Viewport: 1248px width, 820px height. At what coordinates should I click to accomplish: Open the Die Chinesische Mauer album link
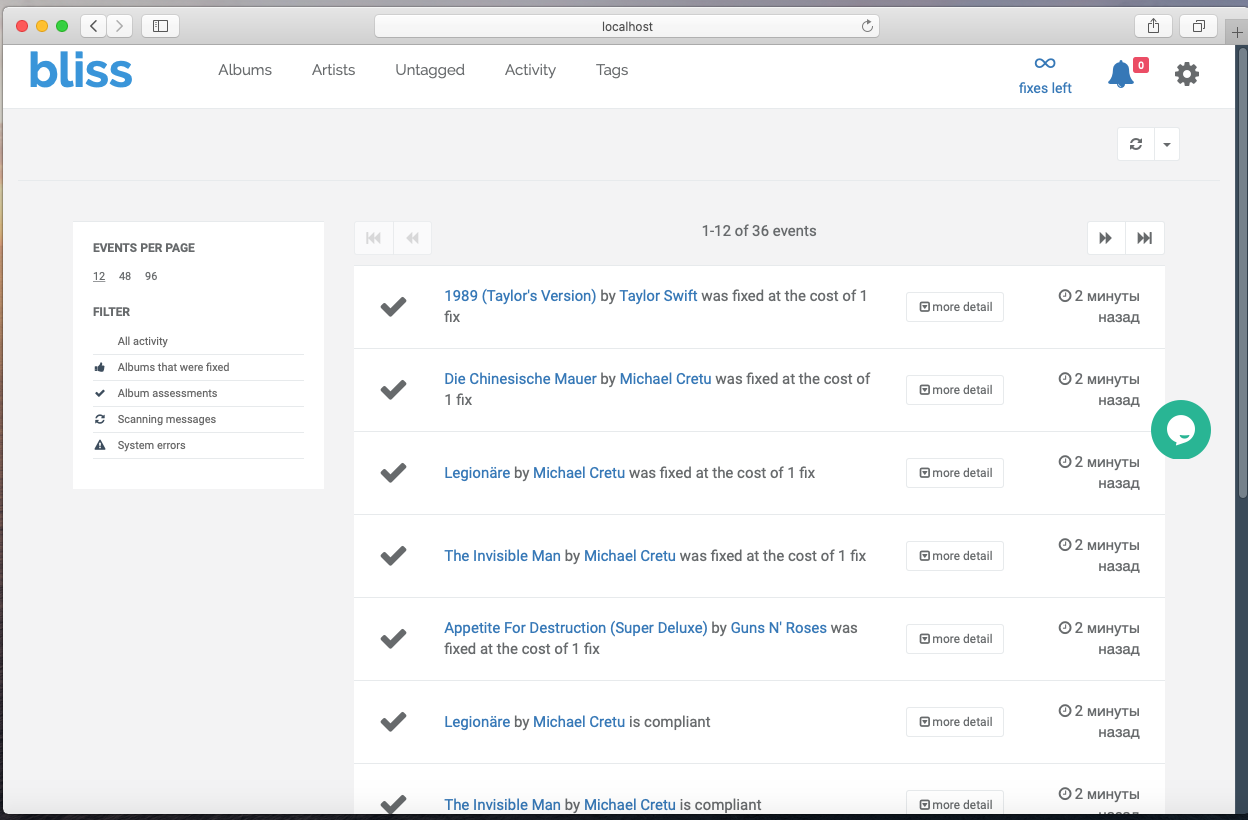pyautogui.click(x=520, y=379)
